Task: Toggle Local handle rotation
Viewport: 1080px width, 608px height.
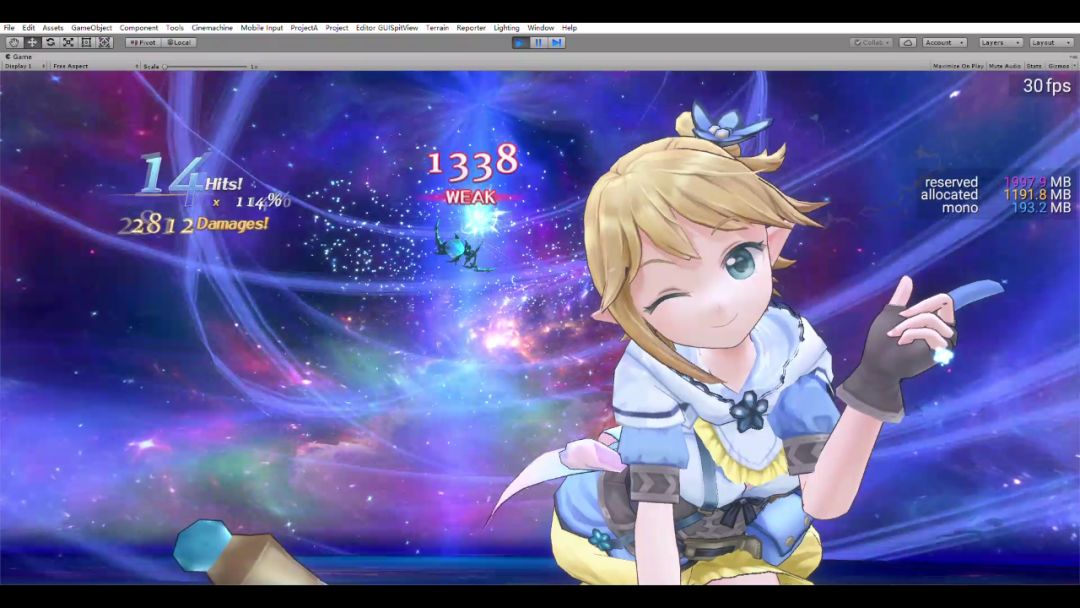Action: 179,43
